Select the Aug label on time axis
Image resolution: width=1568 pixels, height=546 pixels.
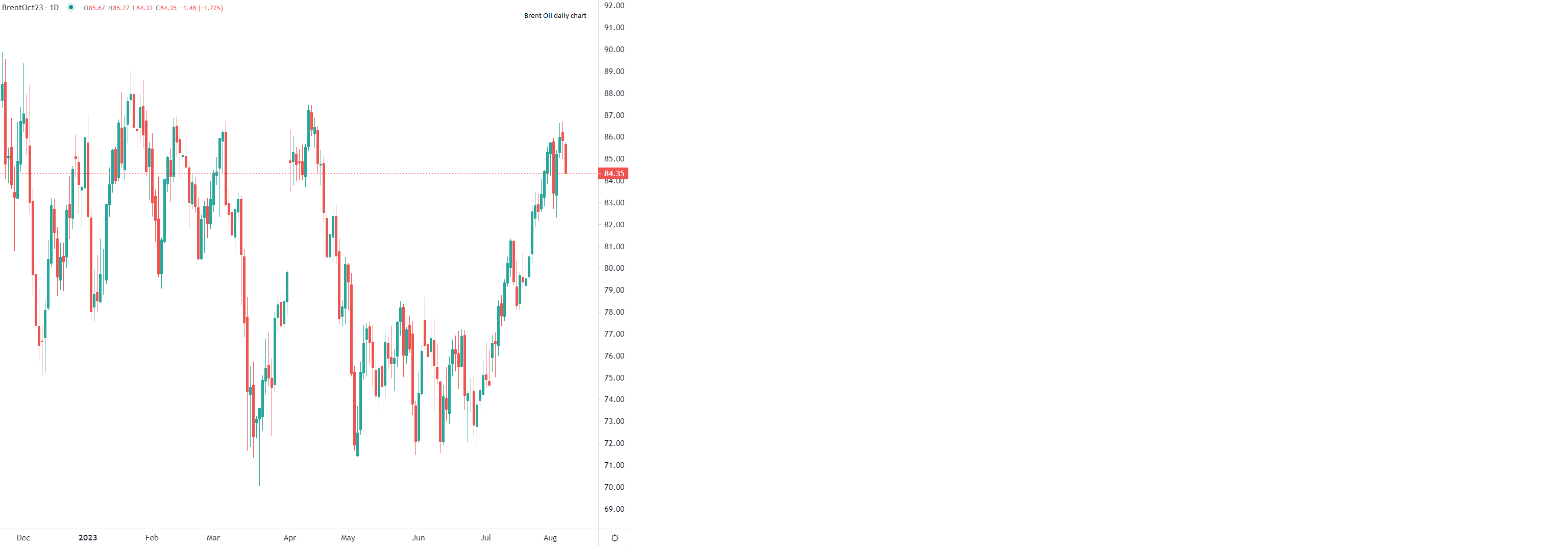[x=550, y=537]
